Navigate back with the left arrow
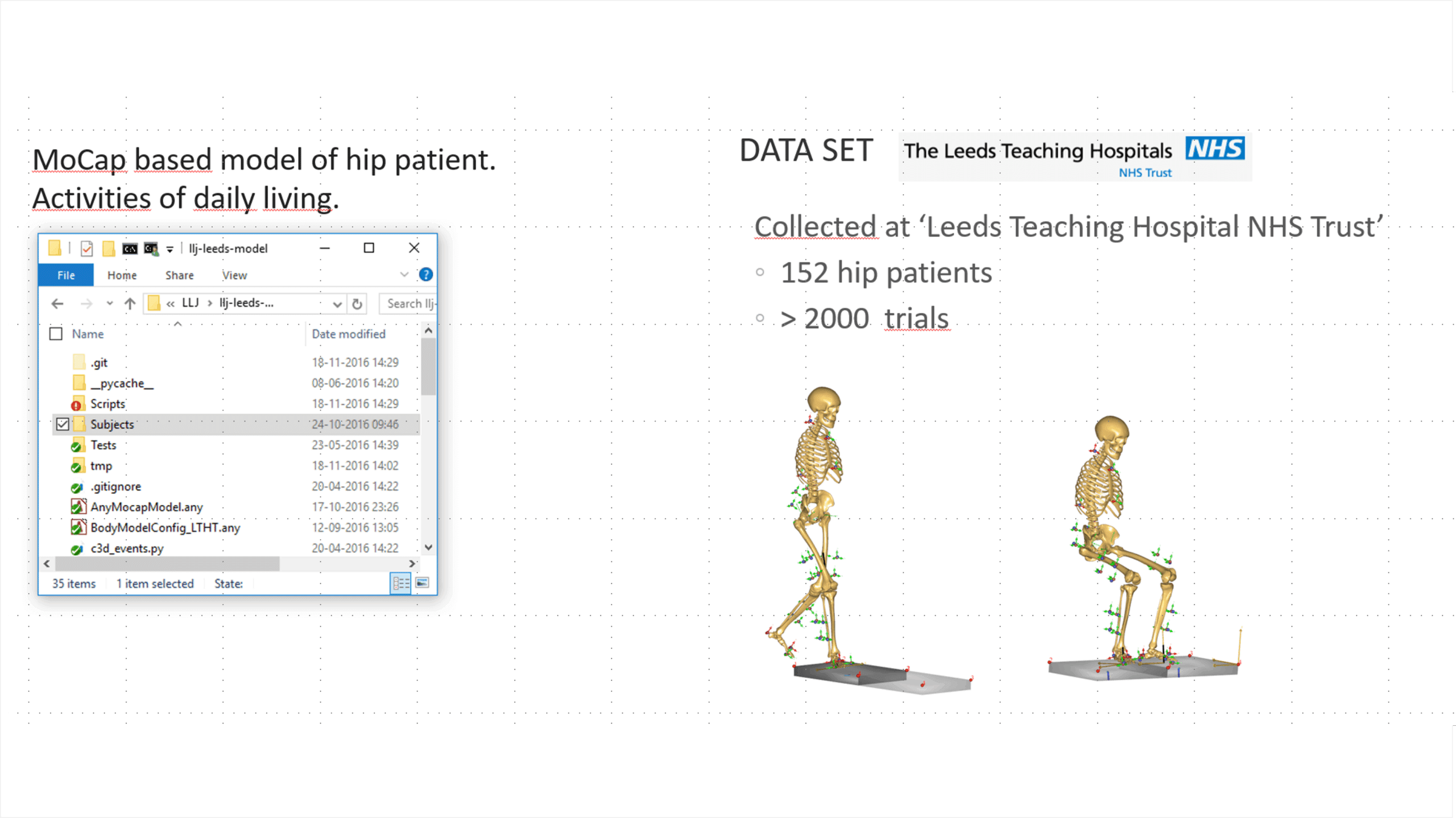Image resolution: width=1456 pixels, height=818 pixels. [57, 304]
